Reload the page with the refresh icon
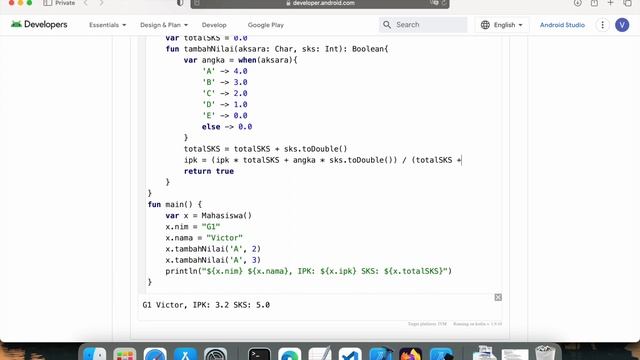This screenshot has width=640, height=360. pos(444,3)
